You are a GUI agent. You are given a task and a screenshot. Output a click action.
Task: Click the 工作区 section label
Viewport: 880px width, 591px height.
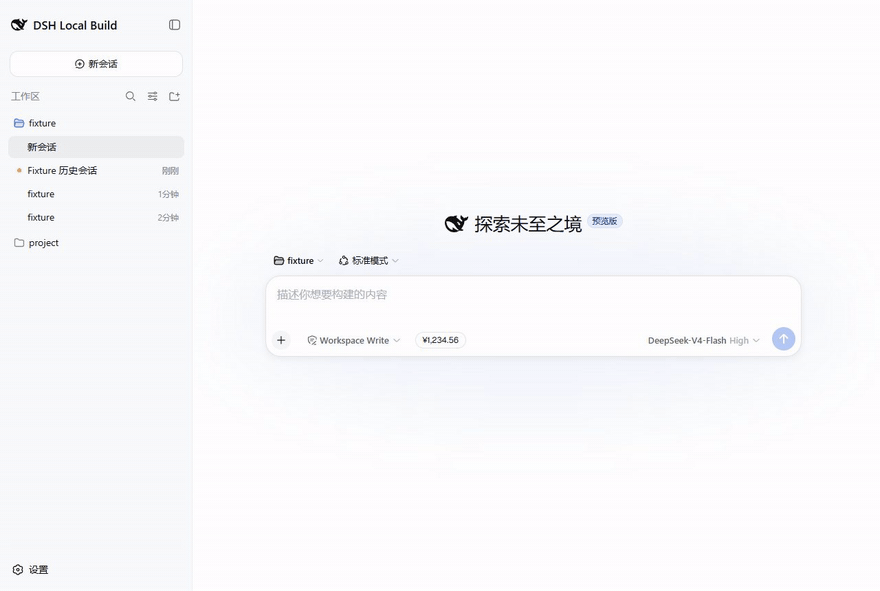25,97
